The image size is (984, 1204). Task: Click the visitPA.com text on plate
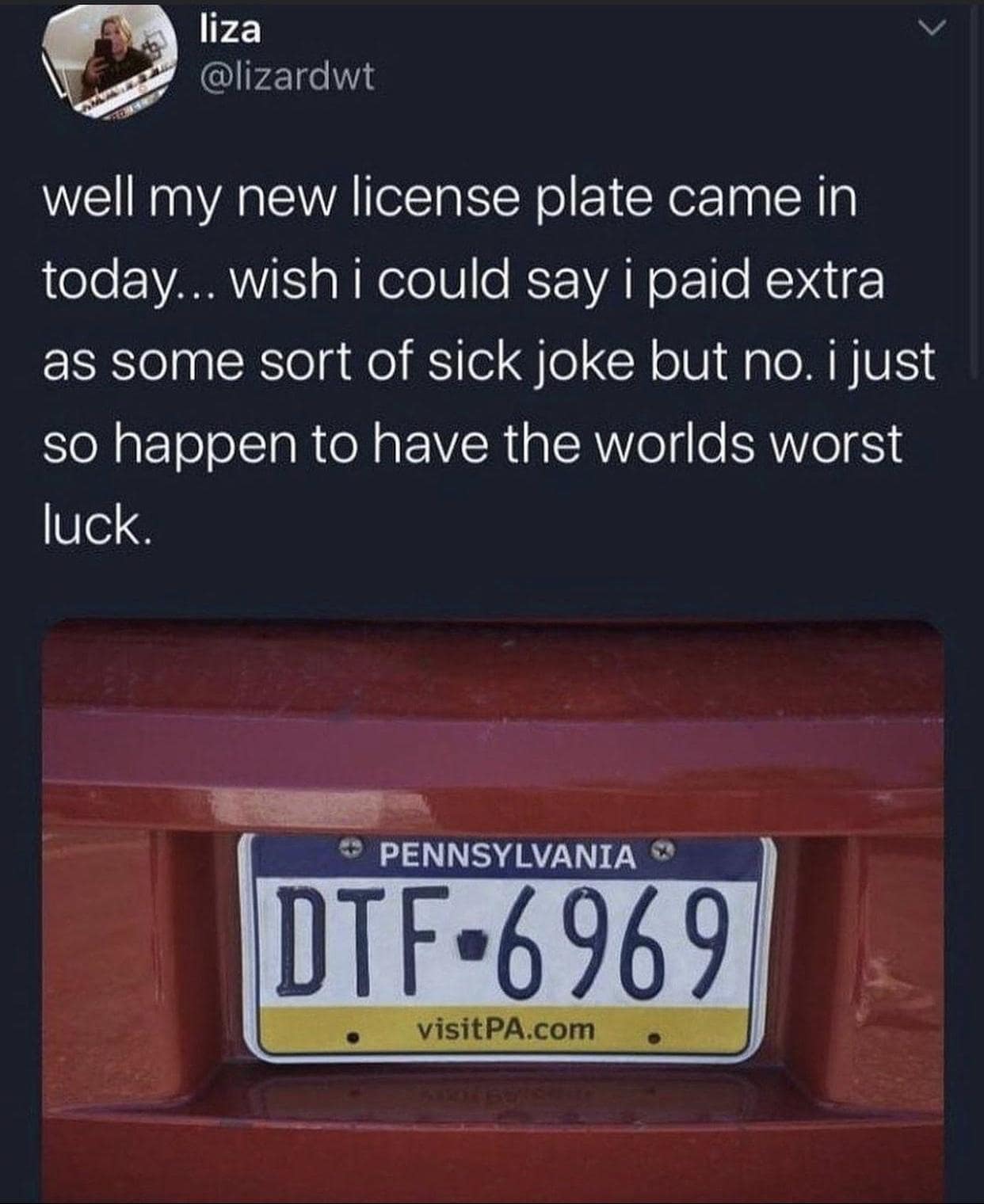[505, 1029]
